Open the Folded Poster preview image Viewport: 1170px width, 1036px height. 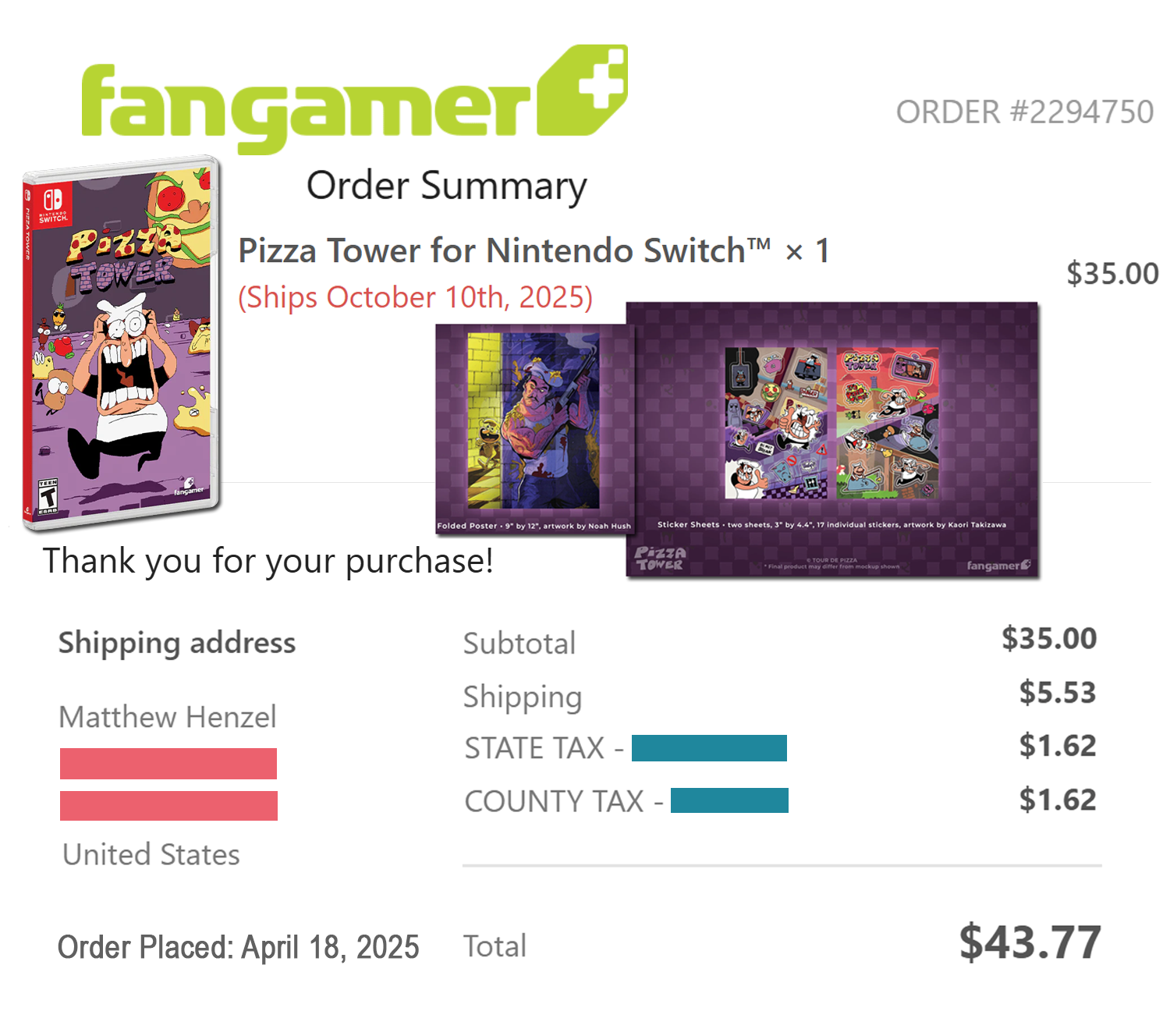click(534, 425)
